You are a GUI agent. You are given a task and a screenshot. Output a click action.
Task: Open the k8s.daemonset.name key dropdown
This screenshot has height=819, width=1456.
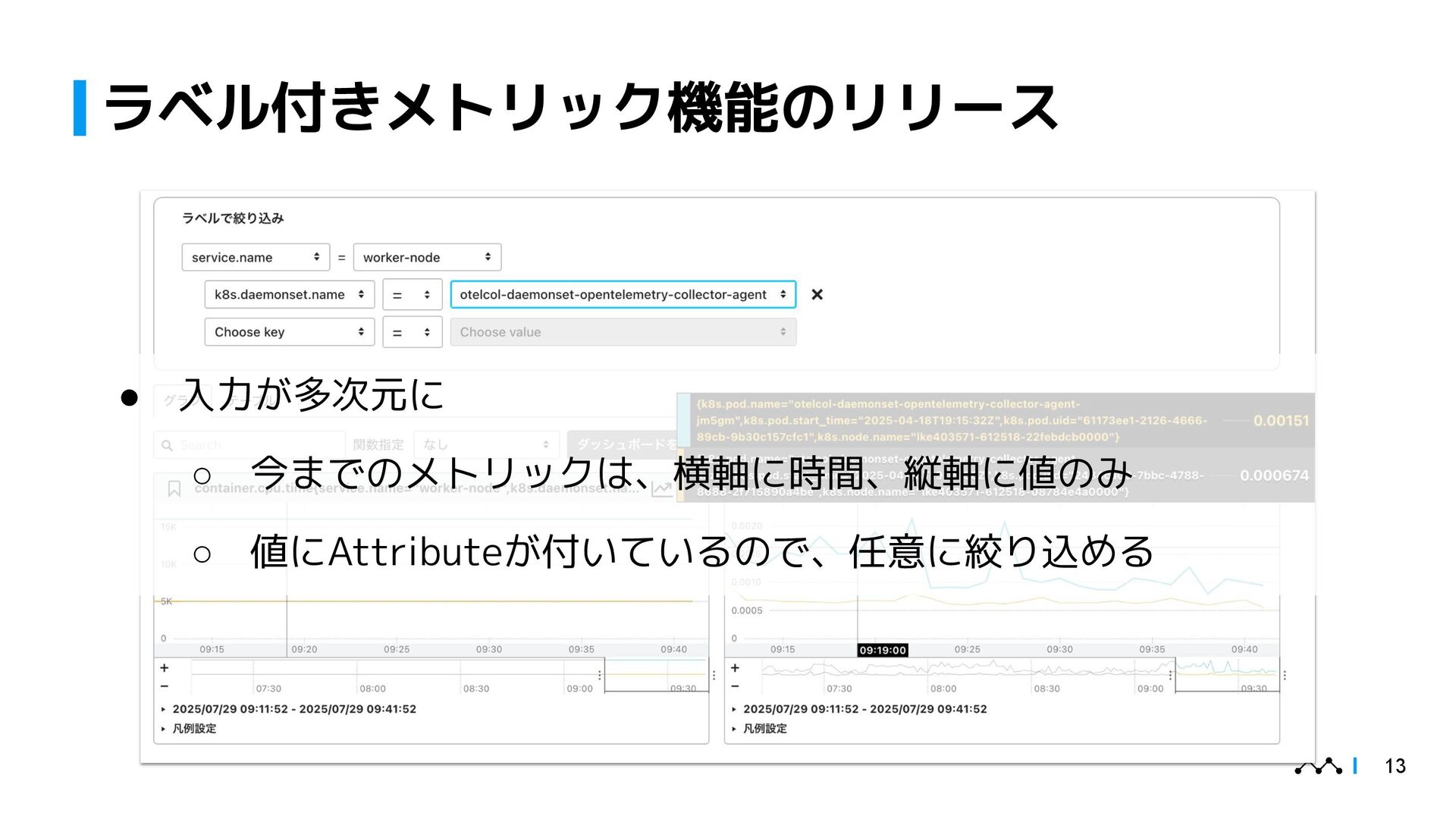pos(290,294)
